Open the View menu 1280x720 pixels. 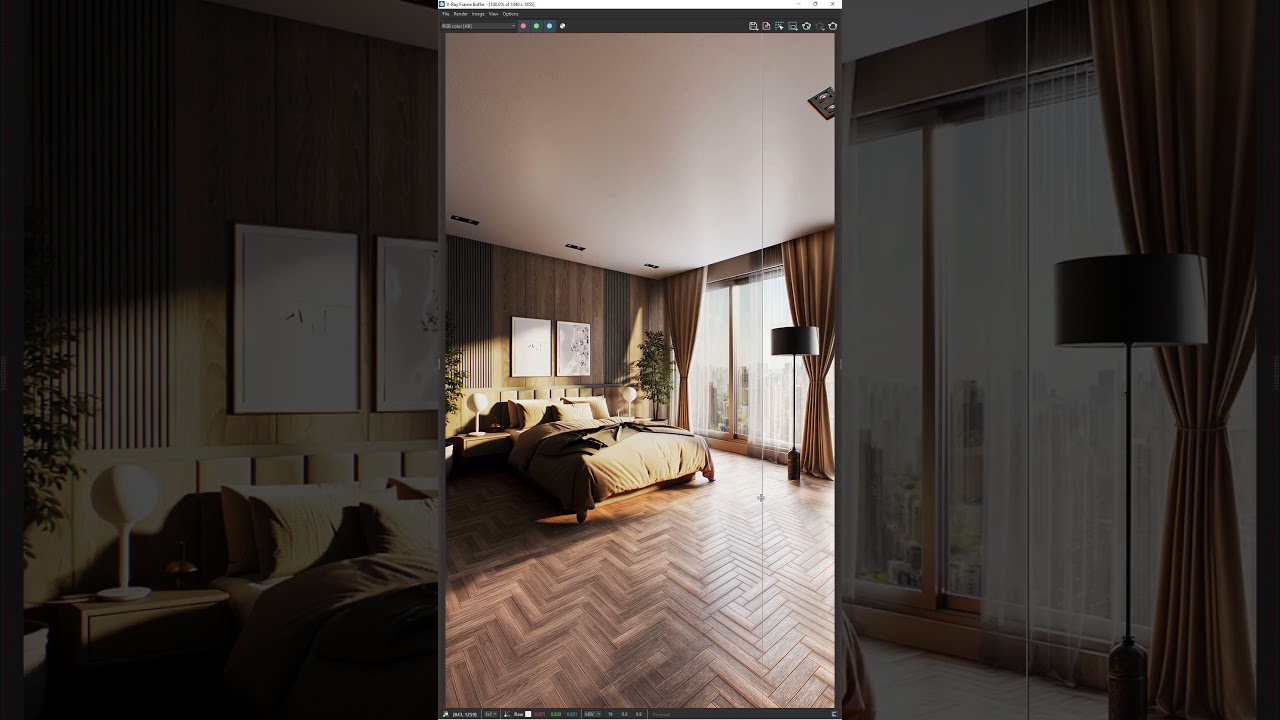pos(493,14)
